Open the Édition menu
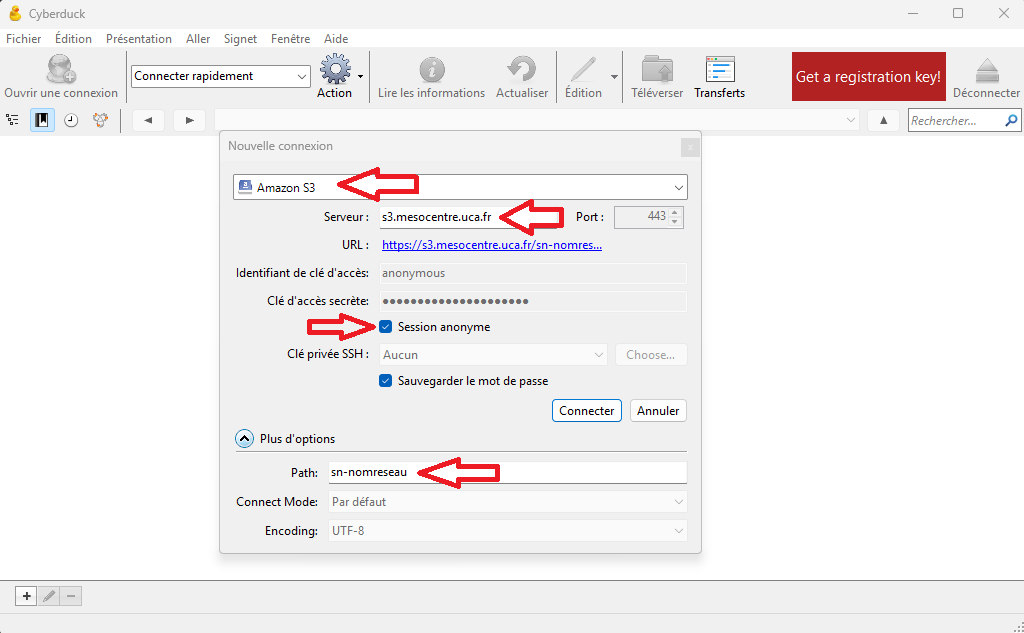Screen dimensions: 1024x633 click(73, 39)
